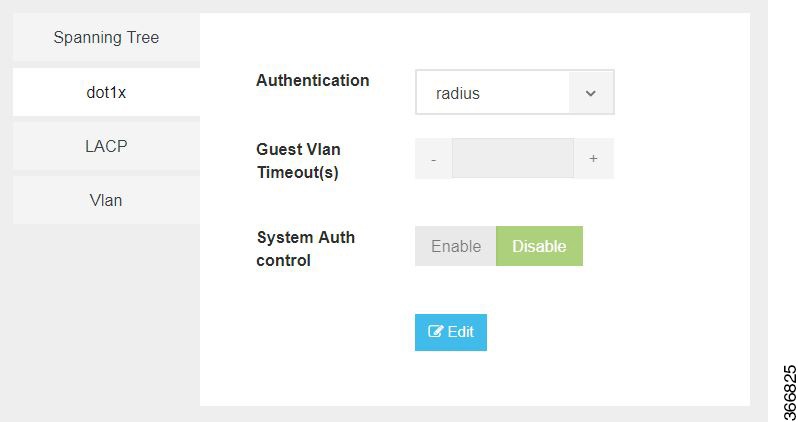Click the System Auth control label

[305, 249]
